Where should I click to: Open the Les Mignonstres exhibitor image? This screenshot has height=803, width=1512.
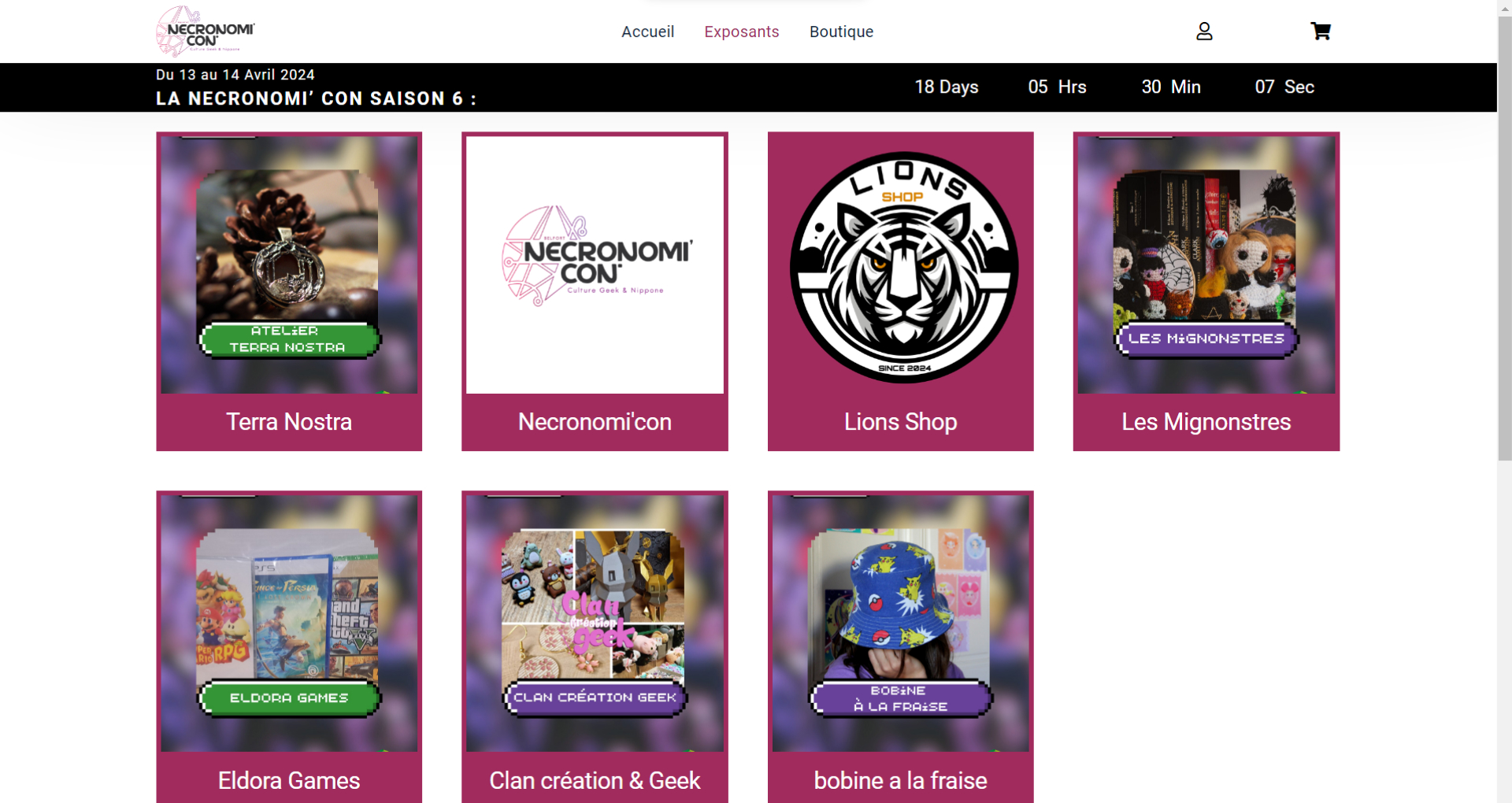tap(1206, 265)
